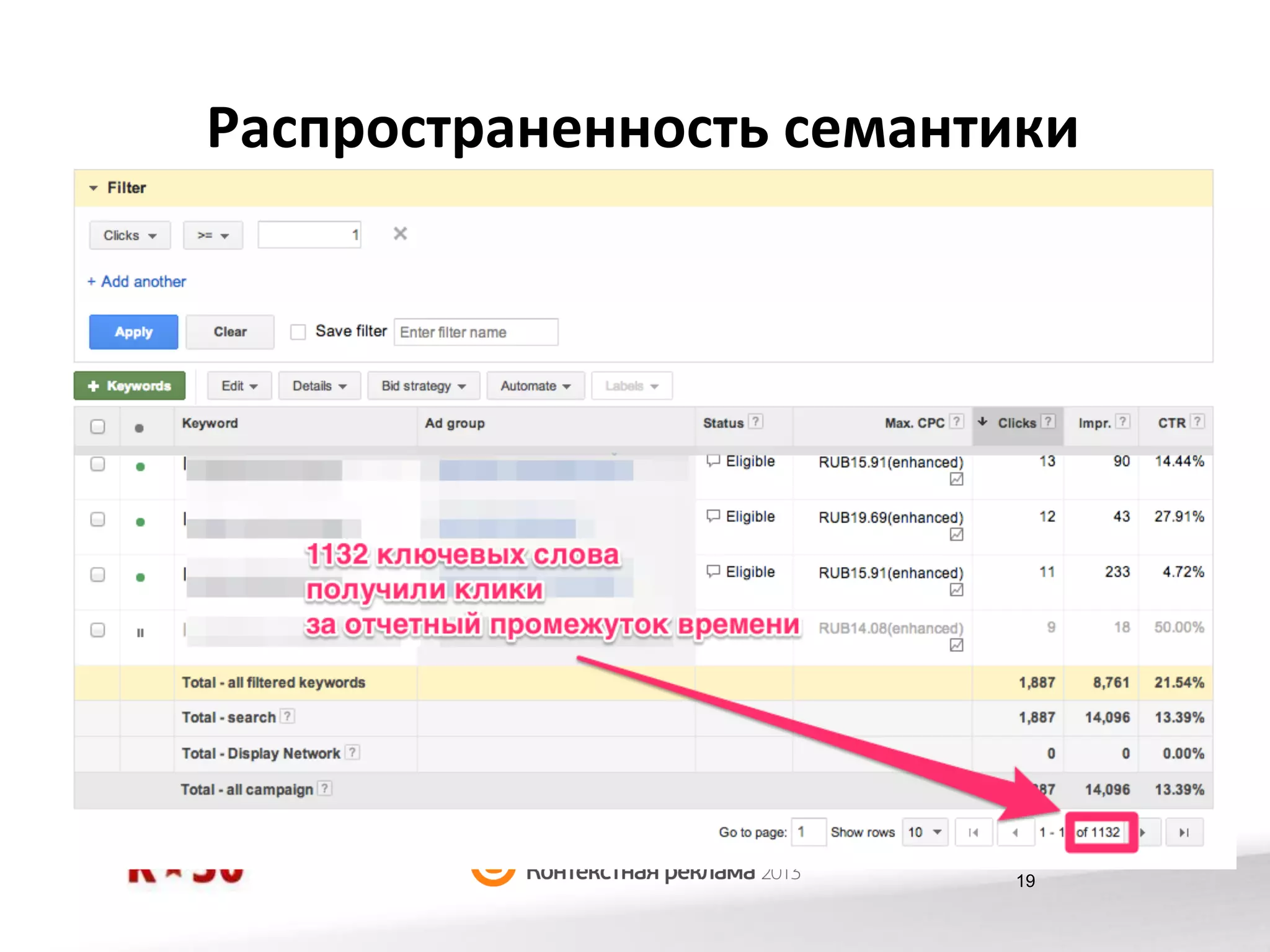Viewport: 1270px width, 952px height.
Task: Click the Clicks help question icon
Action: point(1048,421)
